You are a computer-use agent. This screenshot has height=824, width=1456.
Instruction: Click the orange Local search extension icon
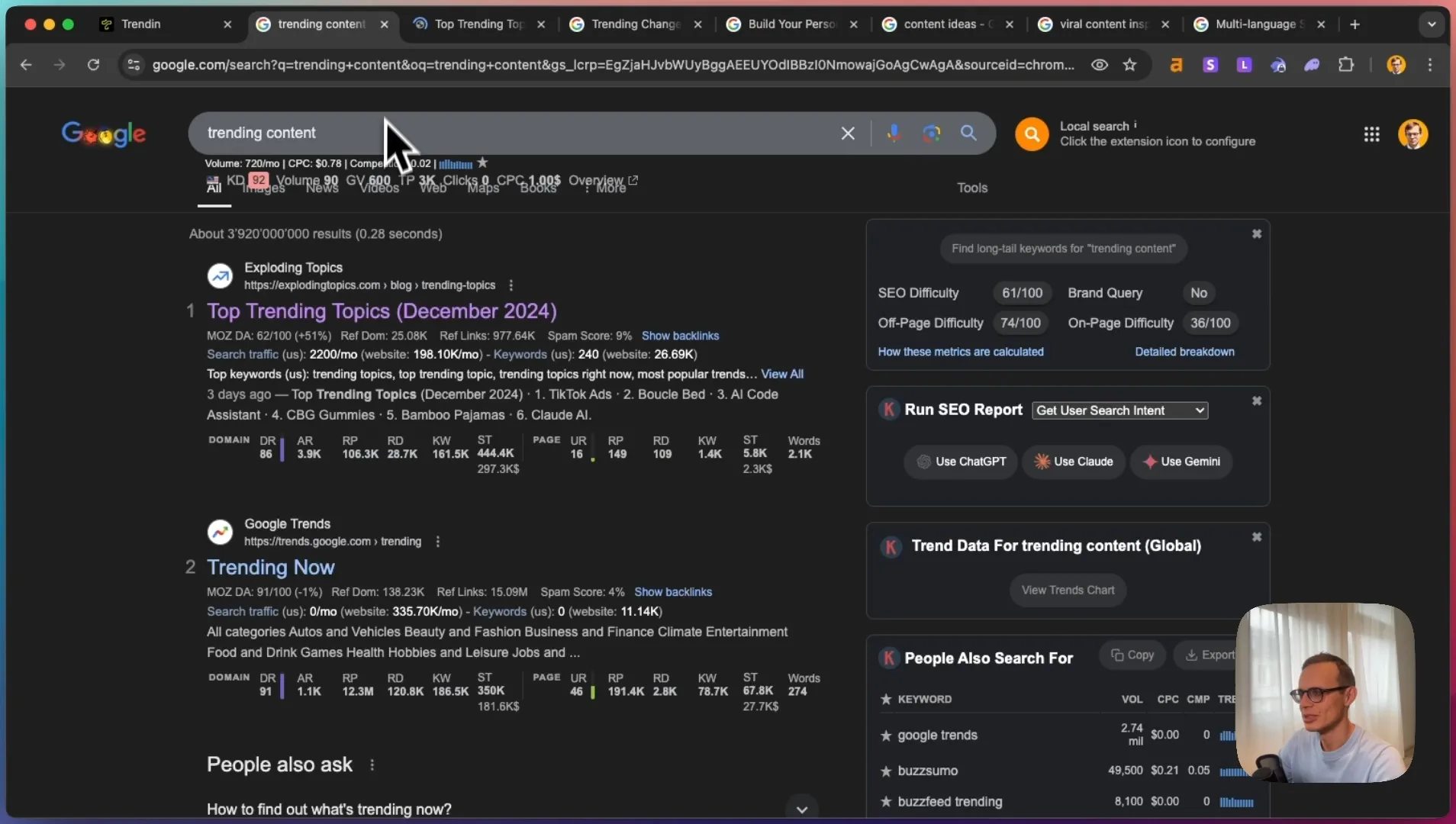point(1032,134)
